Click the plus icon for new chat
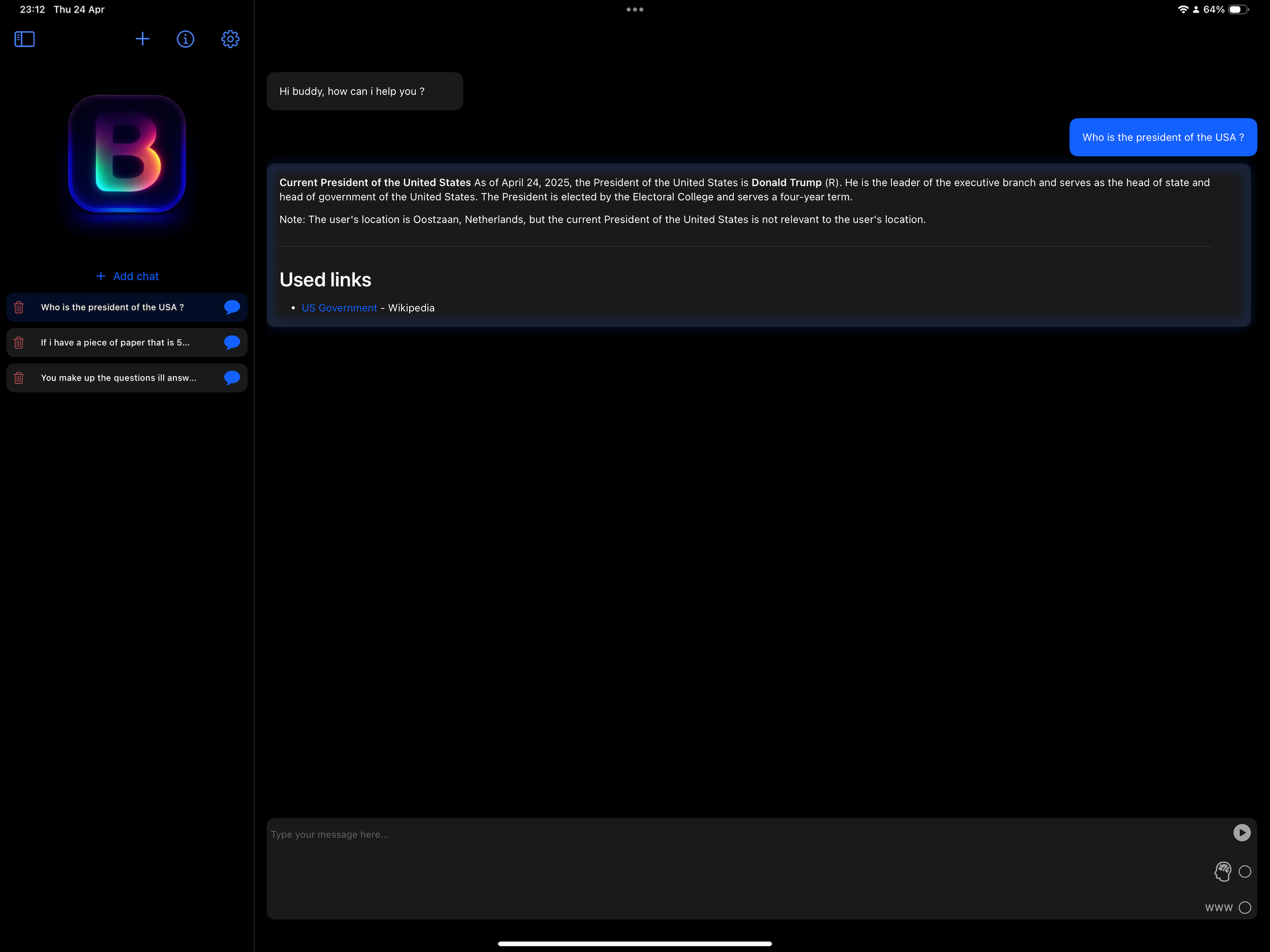Viewport: 1270px width, 952px height. click(x=143, y=39)
